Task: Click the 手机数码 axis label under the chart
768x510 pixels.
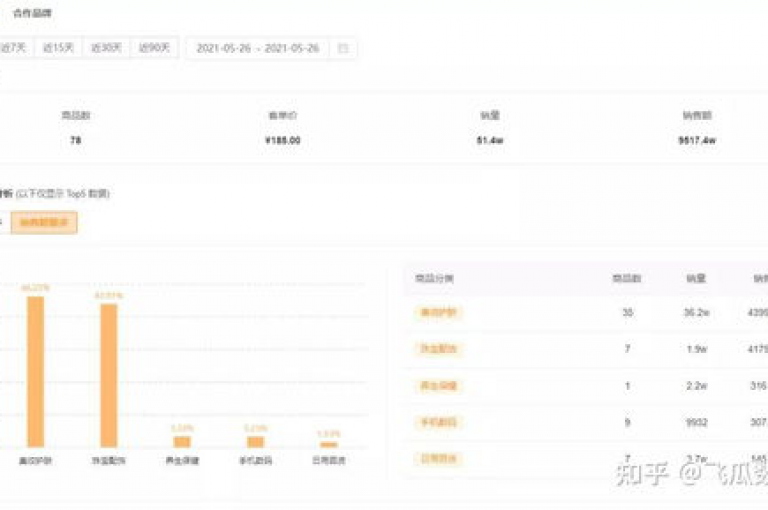Action: click(255, 461)
